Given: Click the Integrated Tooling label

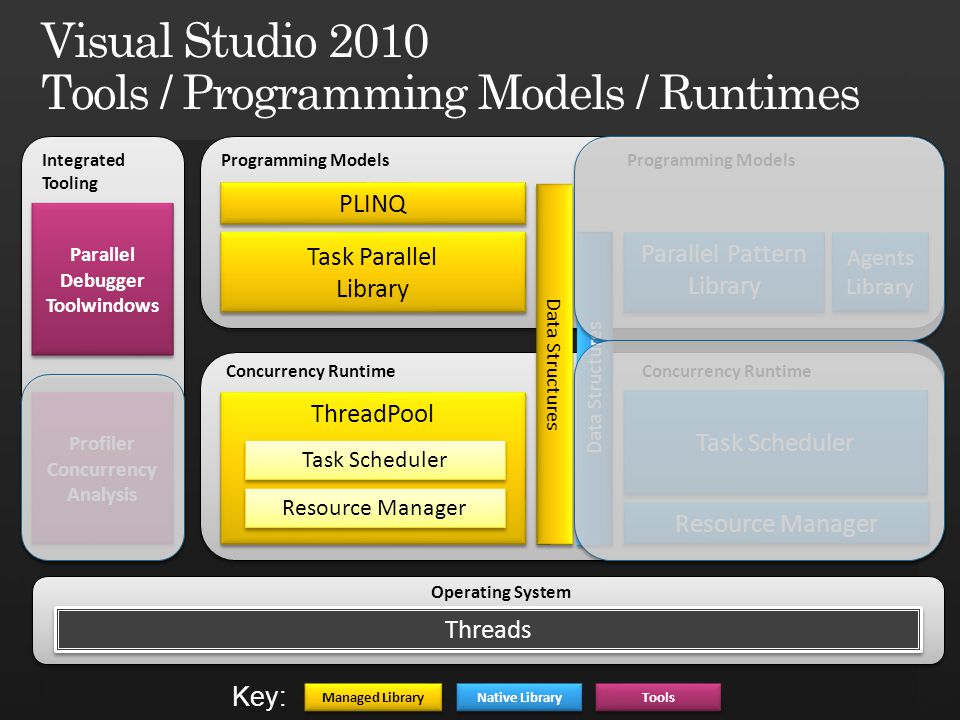Looking at the screenshot, I should point(83,171).
